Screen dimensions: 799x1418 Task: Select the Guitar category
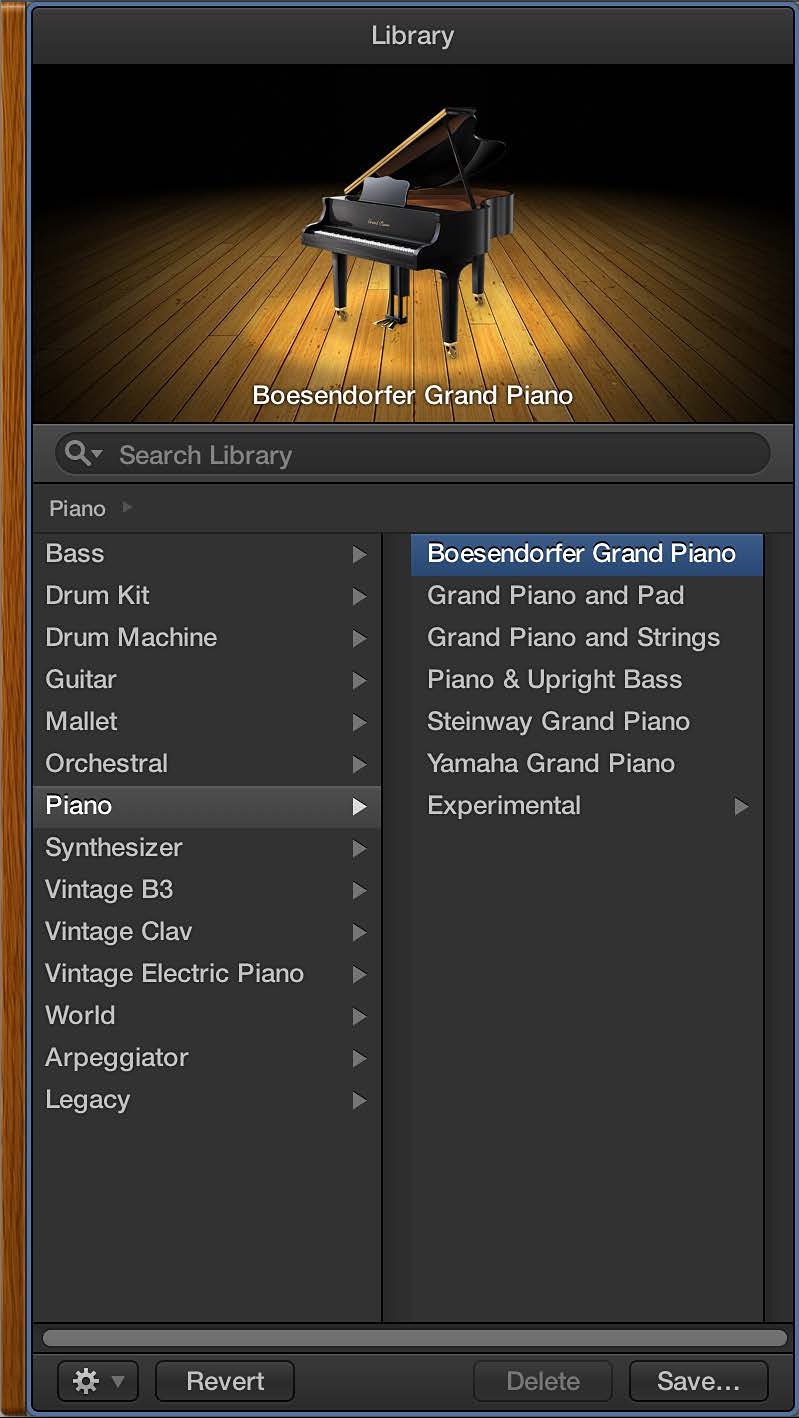click(207, 680)
